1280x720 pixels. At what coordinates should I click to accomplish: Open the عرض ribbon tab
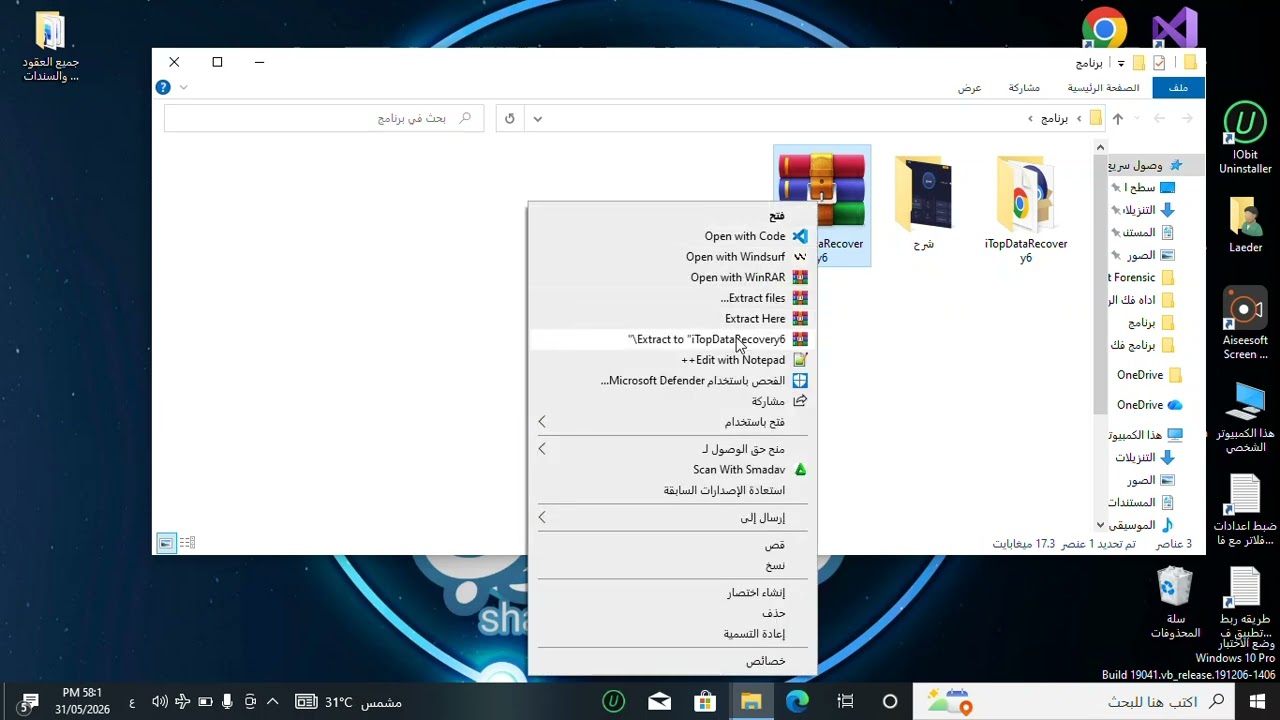[x=970, y=88]
